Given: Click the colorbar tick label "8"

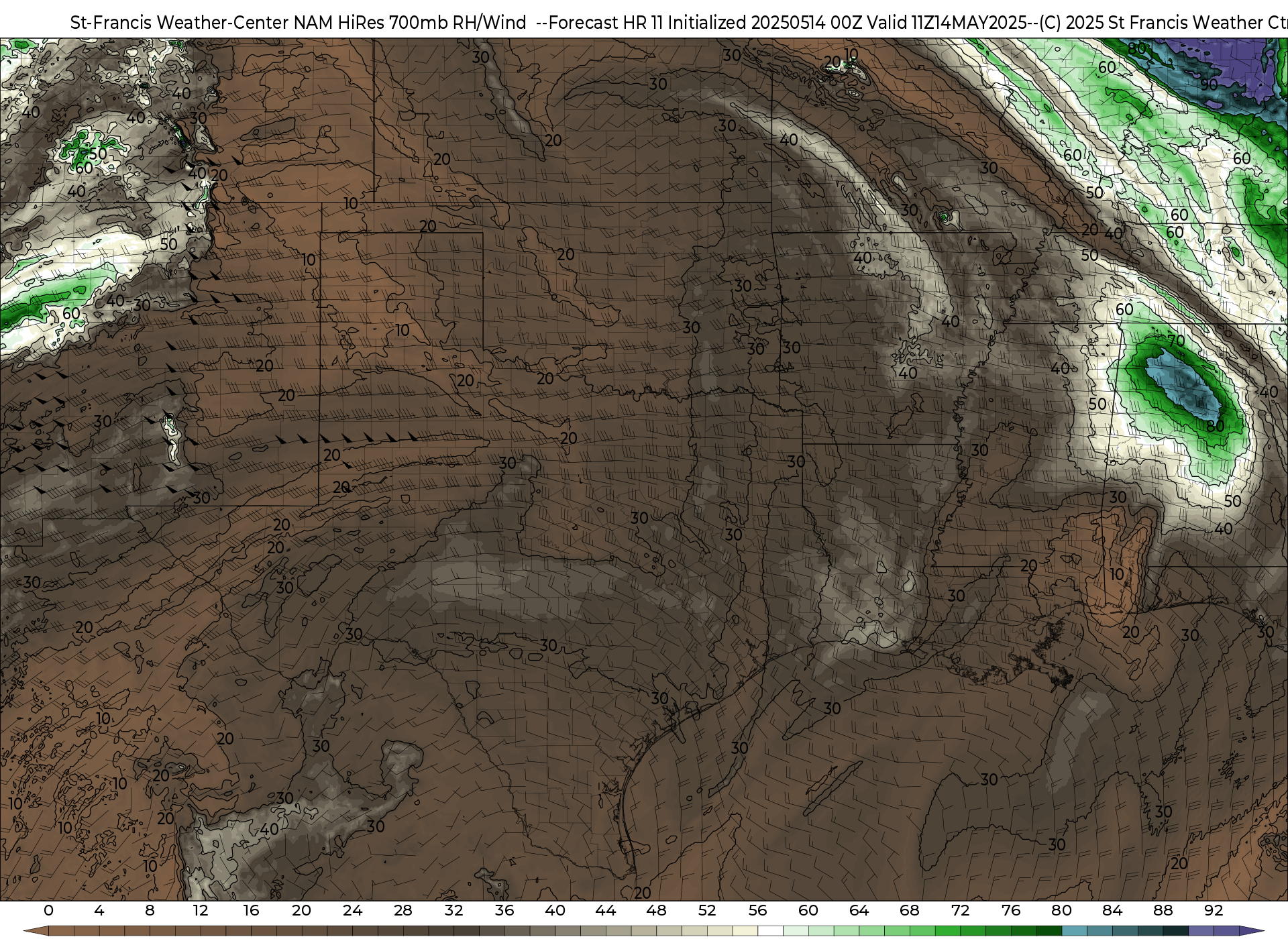Looking at the screenshot, I should pyautogui.click(x=150, y=910).
